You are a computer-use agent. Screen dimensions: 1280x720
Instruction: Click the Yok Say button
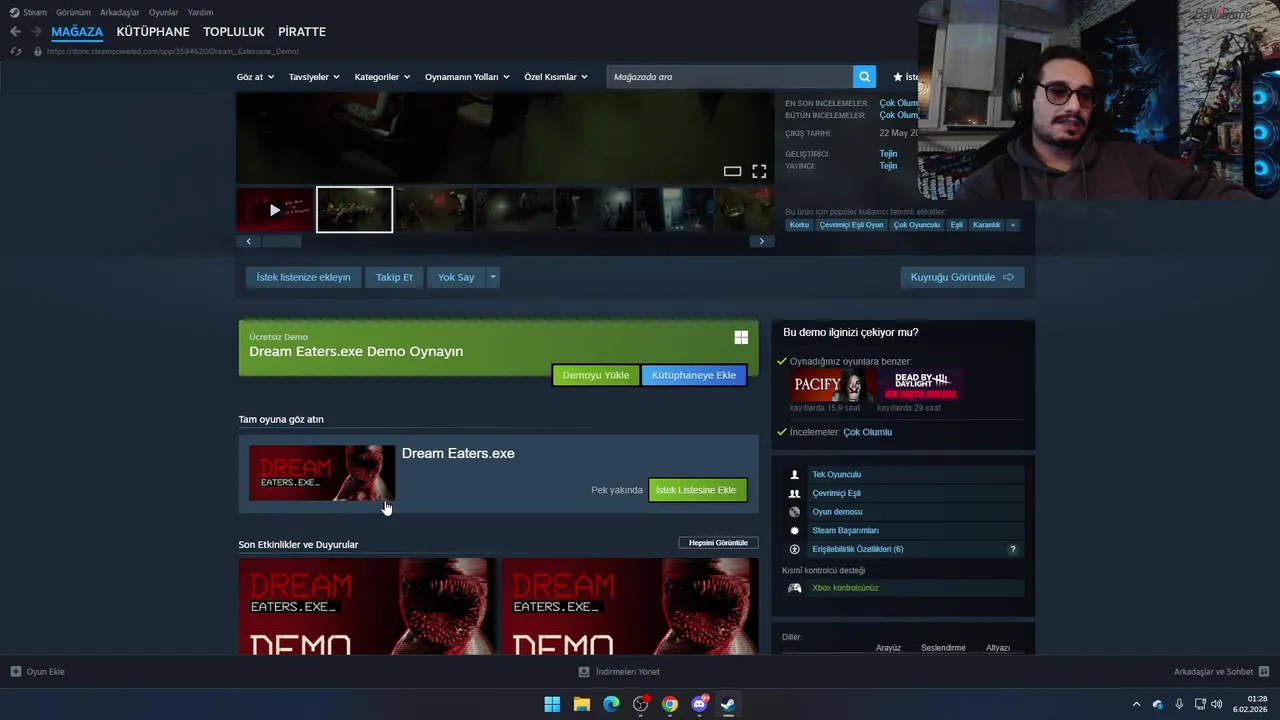456,277
